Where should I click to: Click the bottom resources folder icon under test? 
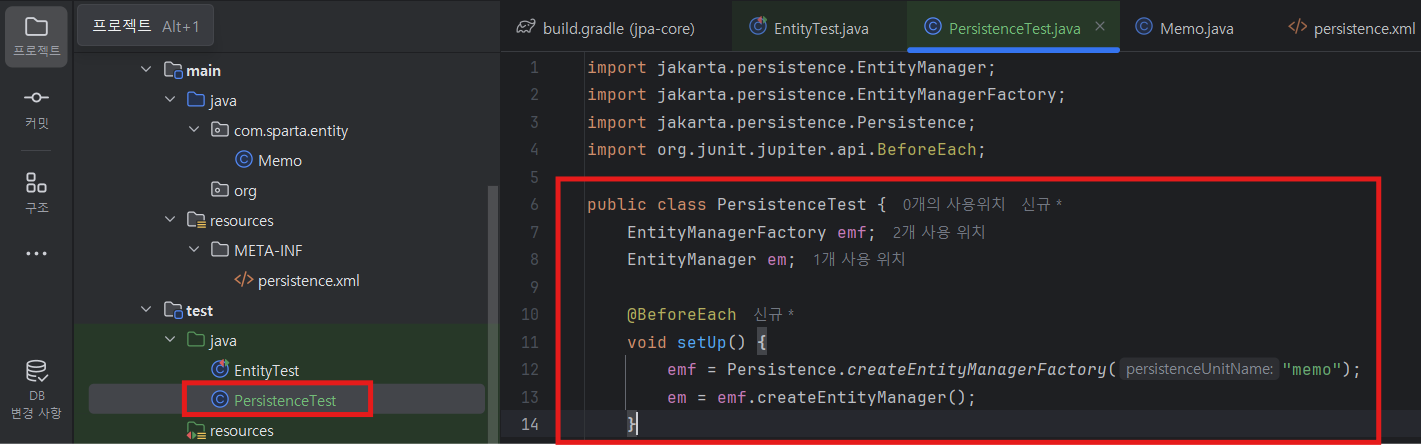[x=196, y=430]
